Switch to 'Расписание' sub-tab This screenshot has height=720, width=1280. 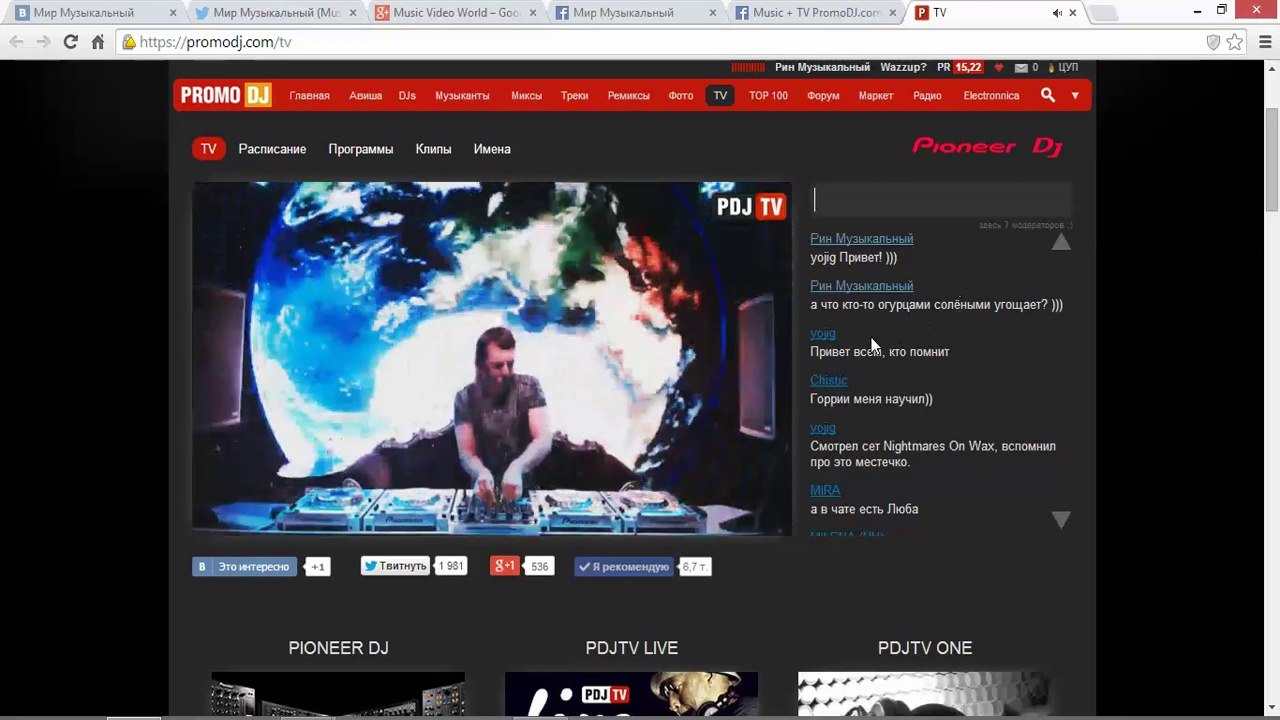tap(272, 149)
